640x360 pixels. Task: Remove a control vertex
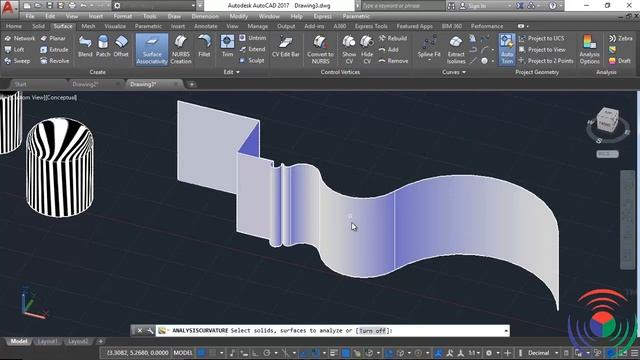pos(393,61)
